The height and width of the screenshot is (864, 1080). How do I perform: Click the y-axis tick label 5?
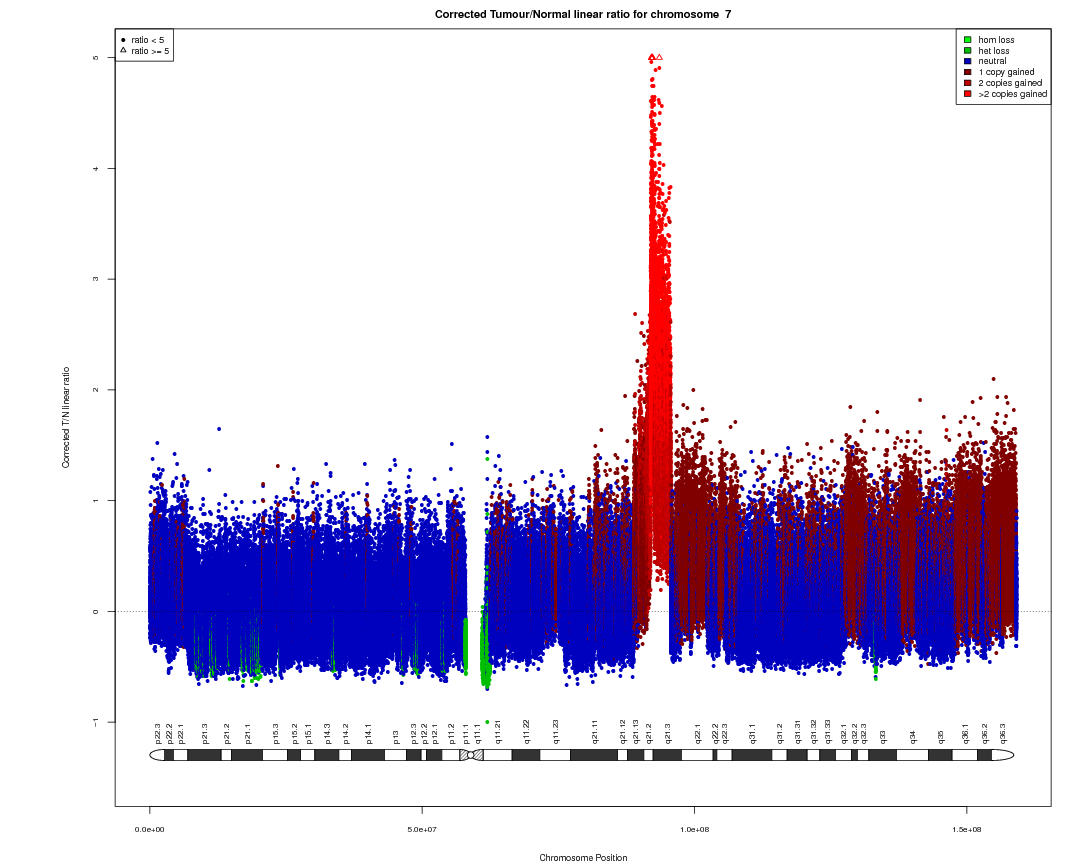point(96,58)
